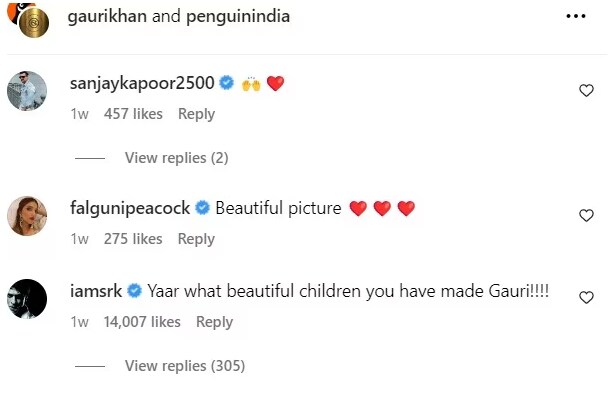
Task: View the 14,007 likes on iamsrk's comment
Action: pos(142,322)
